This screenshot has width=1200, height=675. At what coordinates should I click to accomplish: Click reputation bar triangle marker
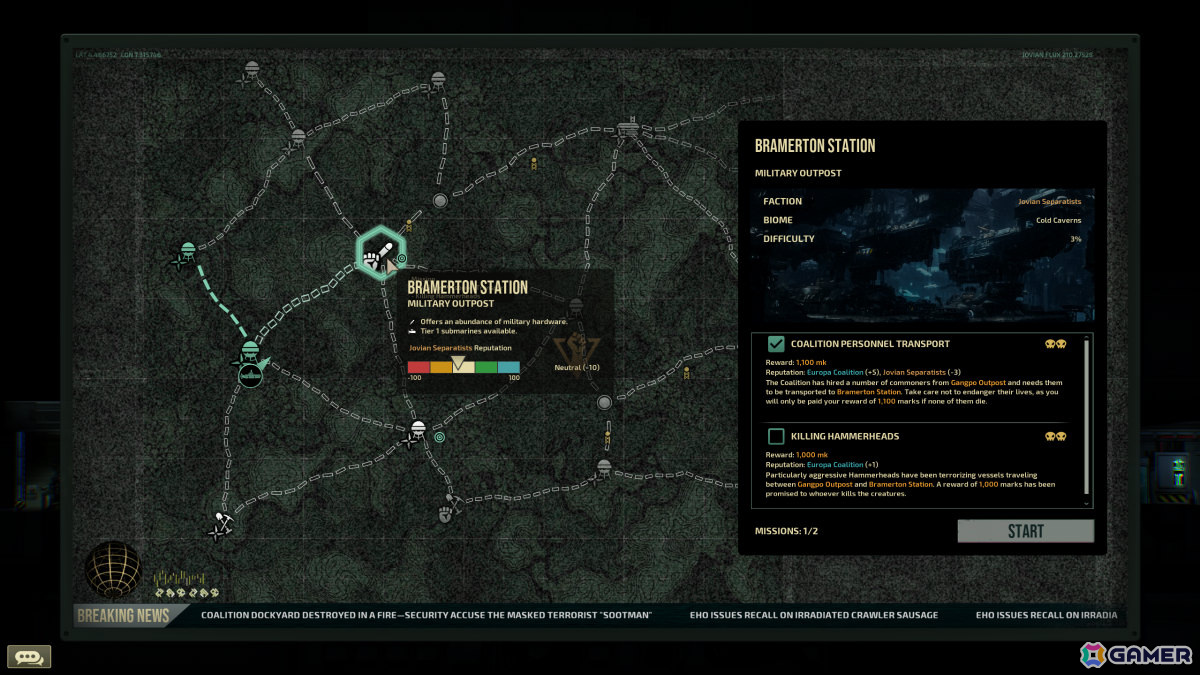coord(458,362)
